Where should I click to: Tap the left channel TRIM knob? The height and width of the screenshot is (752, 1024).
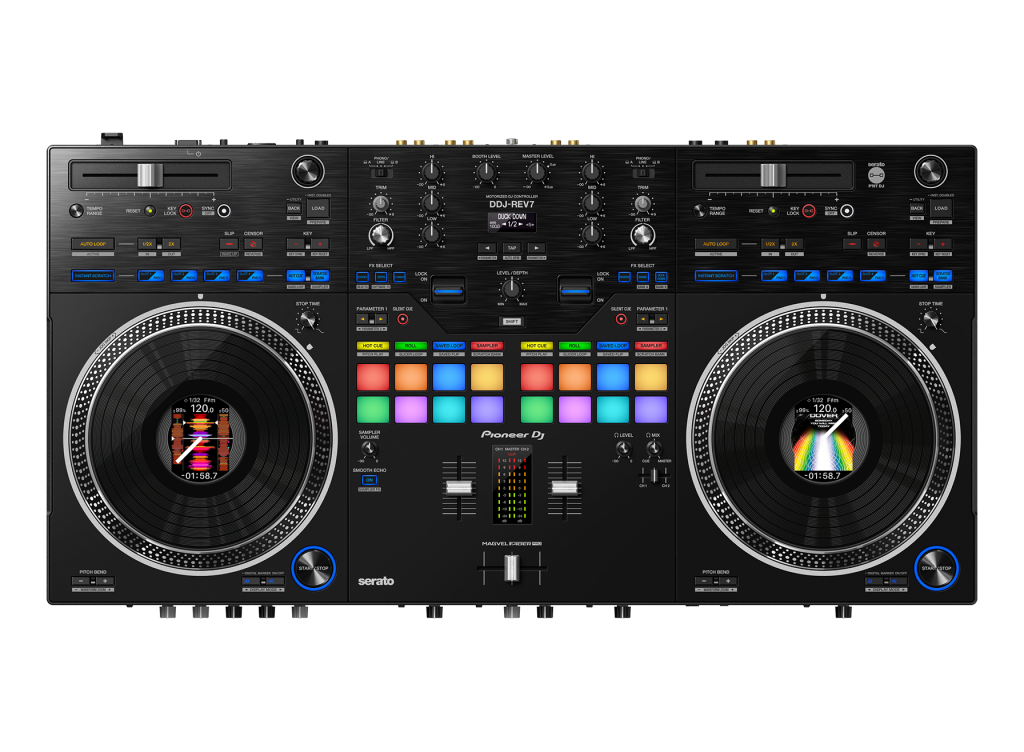tap(381, 204)
